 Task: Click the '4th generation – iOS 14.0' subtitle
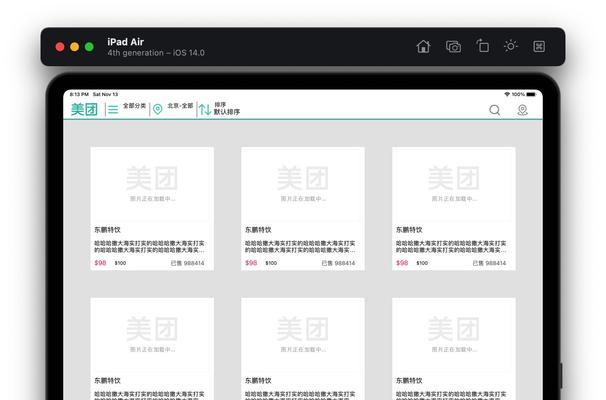(156, 53)
